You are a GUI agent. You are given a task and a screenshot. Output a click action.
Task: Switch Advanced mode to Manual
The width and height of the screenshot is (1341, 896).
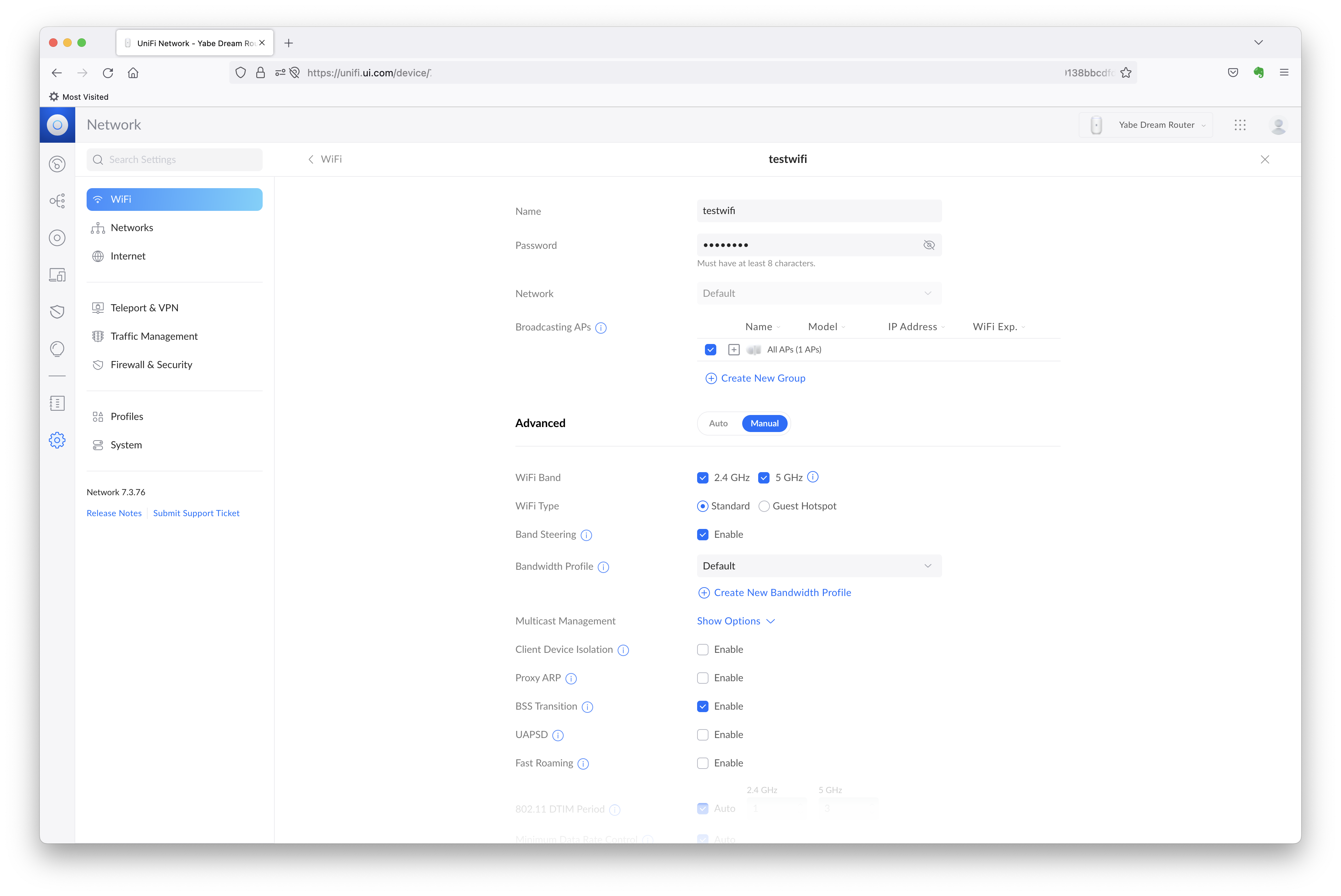[x=765, y=424]
